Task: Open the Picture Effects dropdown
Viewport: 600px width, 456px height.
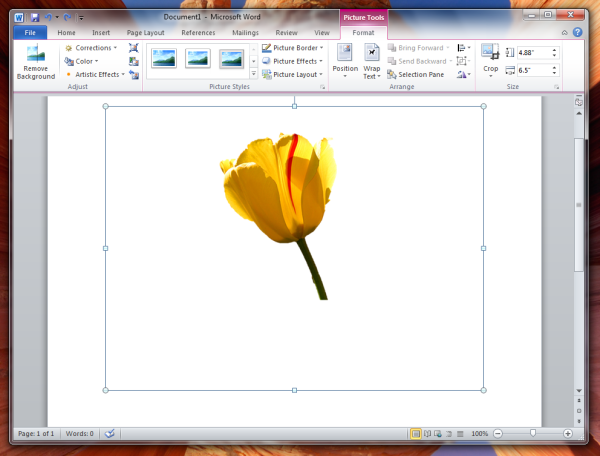Action: pos(293,61)
